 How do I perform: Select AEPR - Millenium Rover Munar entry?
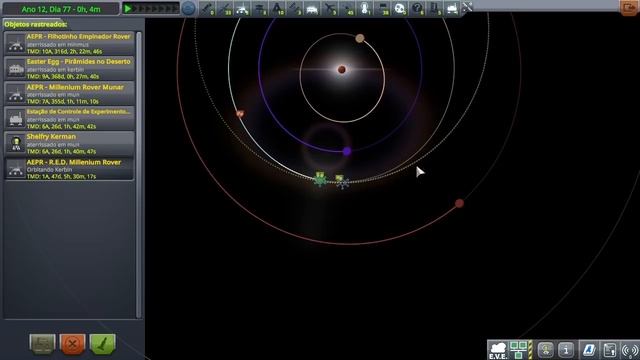pos(69,93)
